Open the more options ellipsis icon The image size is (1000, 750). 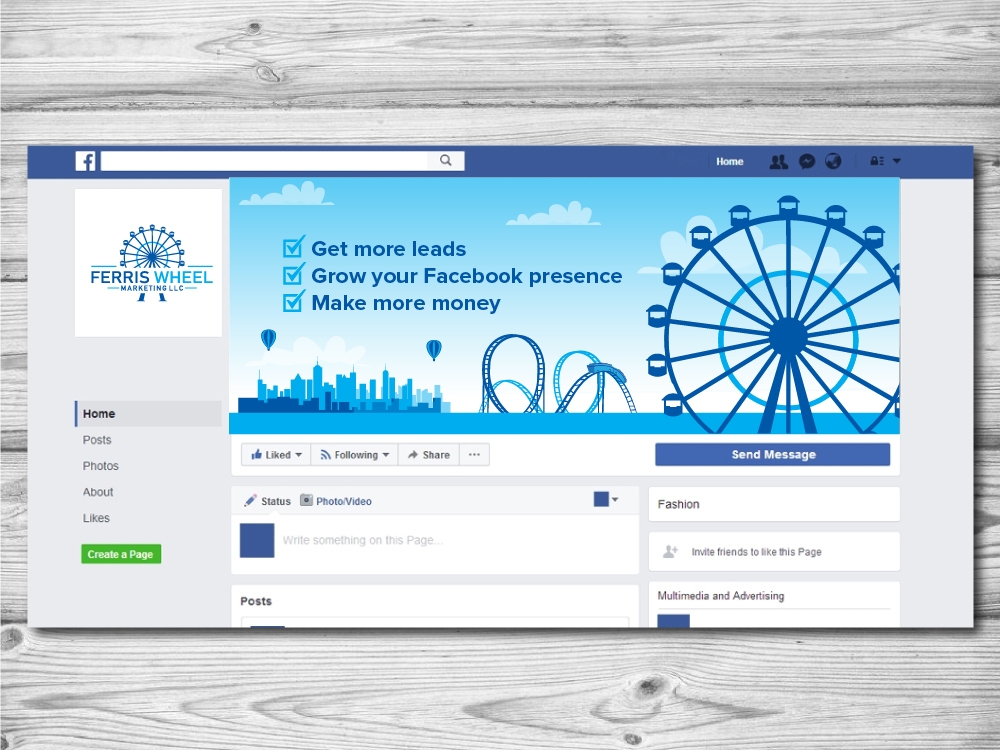(x=474, y=454)
